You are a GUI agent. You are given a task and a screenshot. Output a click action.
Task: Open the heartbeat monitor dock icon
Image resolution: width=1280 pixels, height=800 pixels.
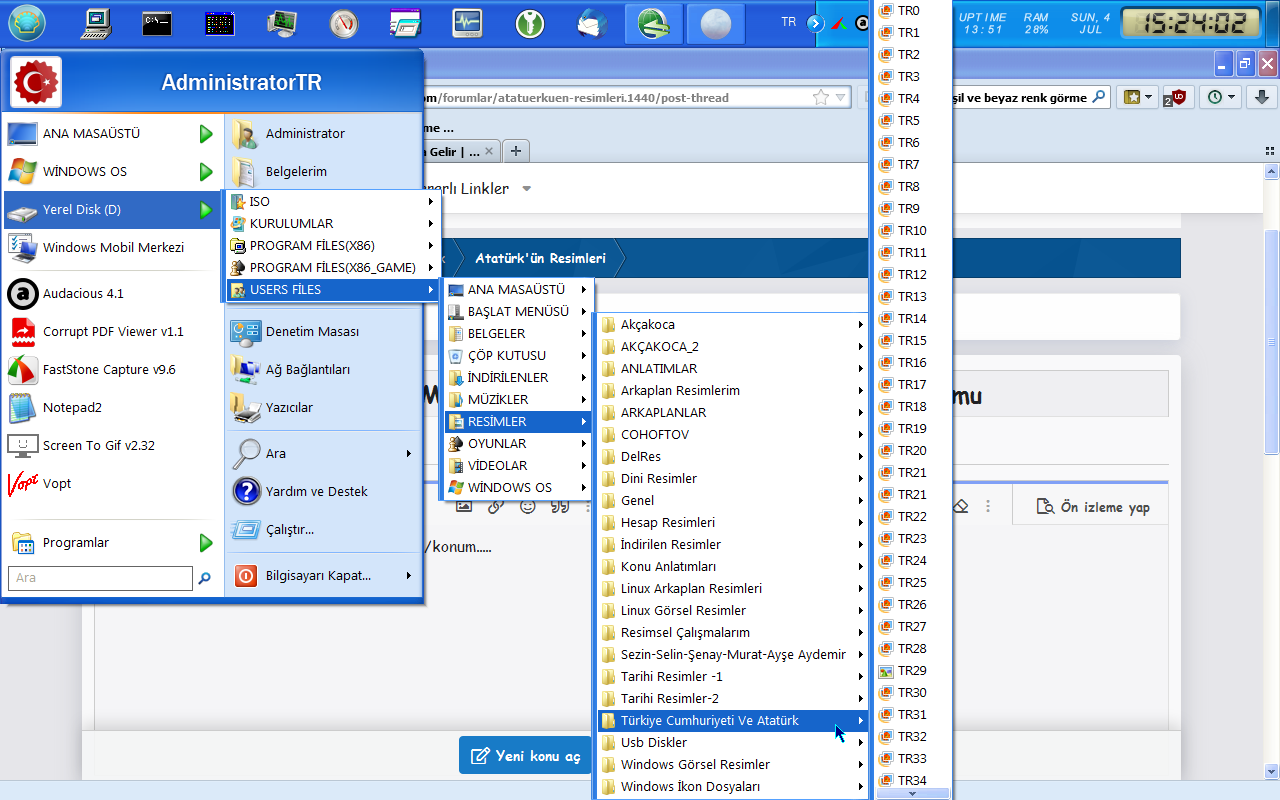click(467, 23)
